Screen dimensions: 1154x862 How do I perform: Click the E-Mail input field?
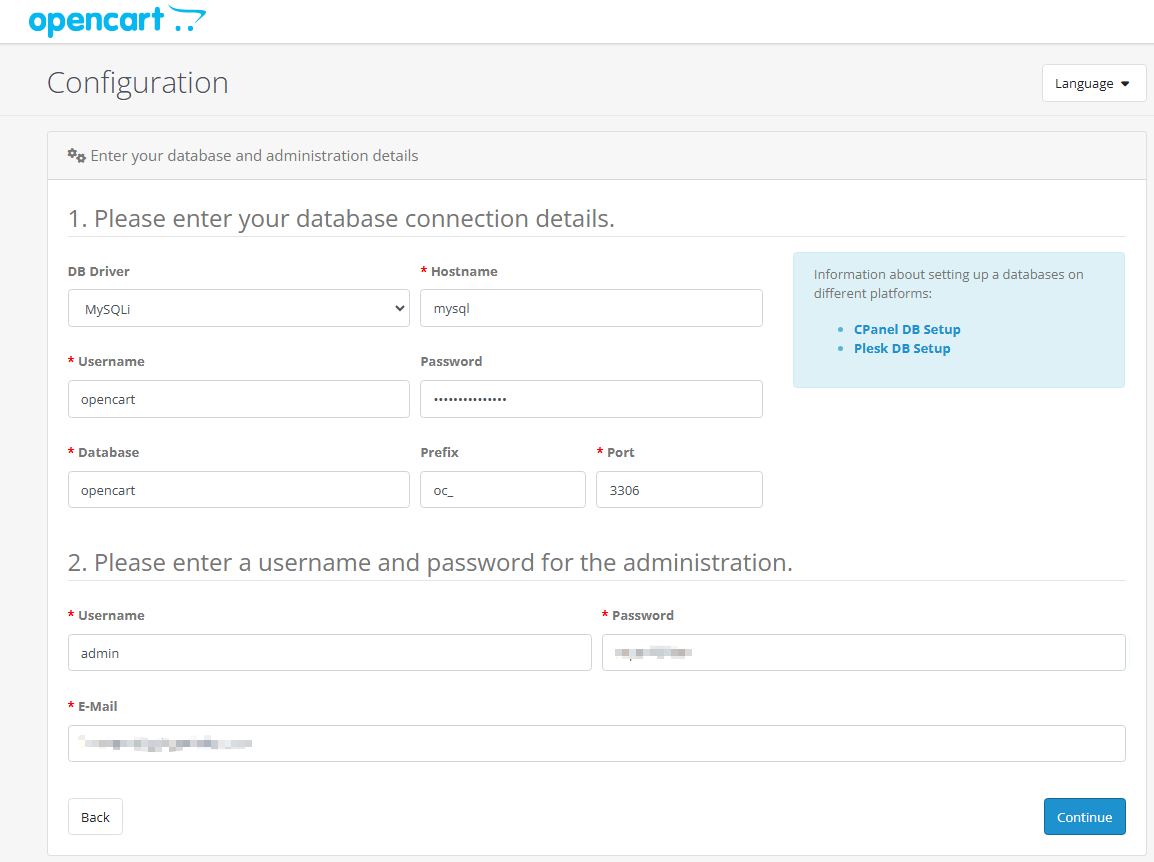pyautogui.click(x=597, y=743)
